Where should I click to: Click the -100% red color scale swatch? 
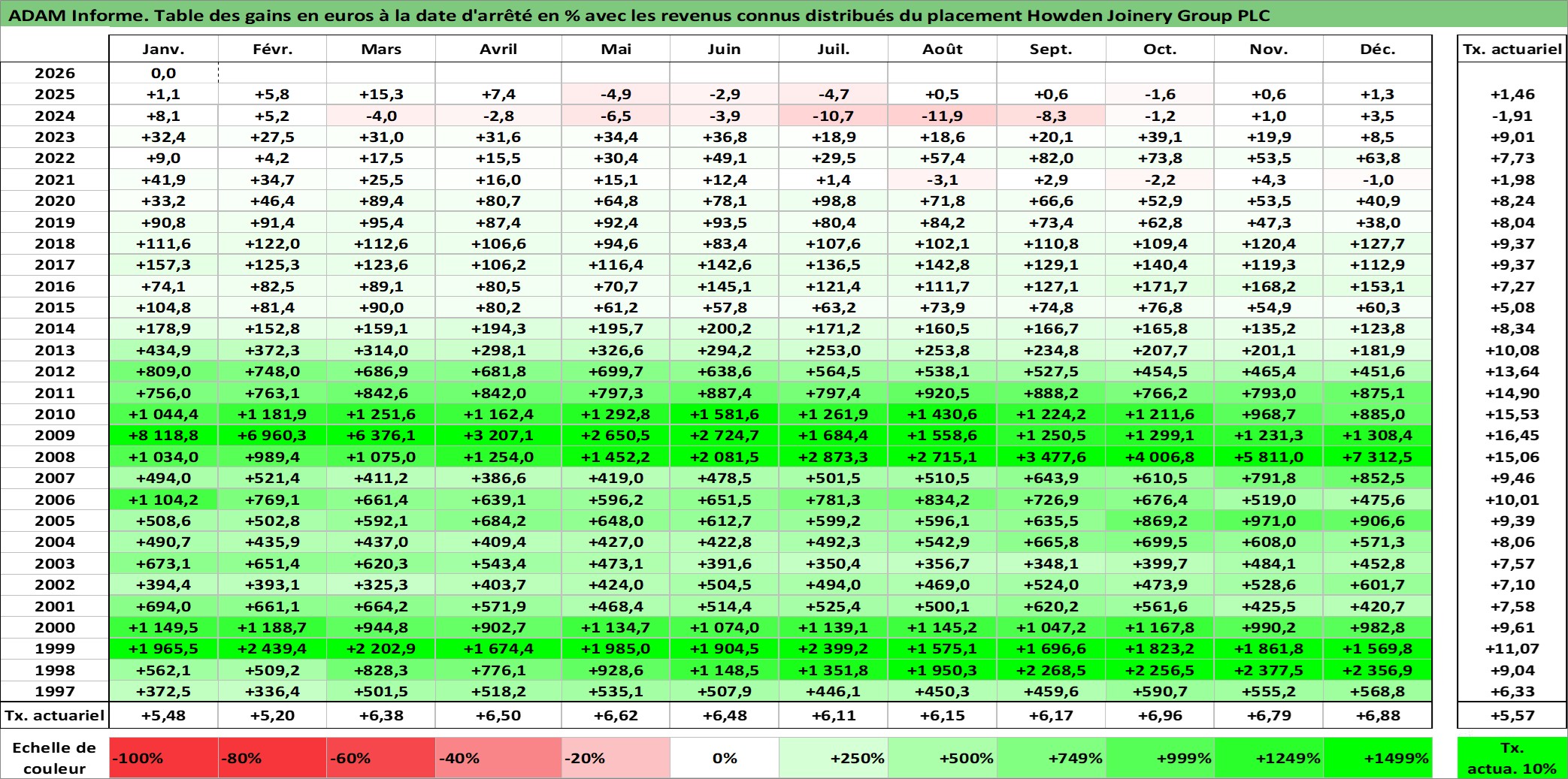[x=163, y=757]
